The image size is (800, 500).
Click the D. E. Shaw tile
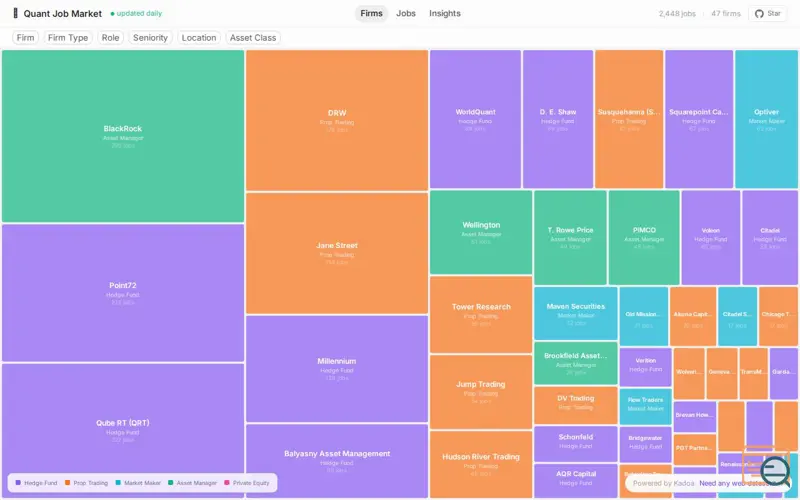pos(558,119)
